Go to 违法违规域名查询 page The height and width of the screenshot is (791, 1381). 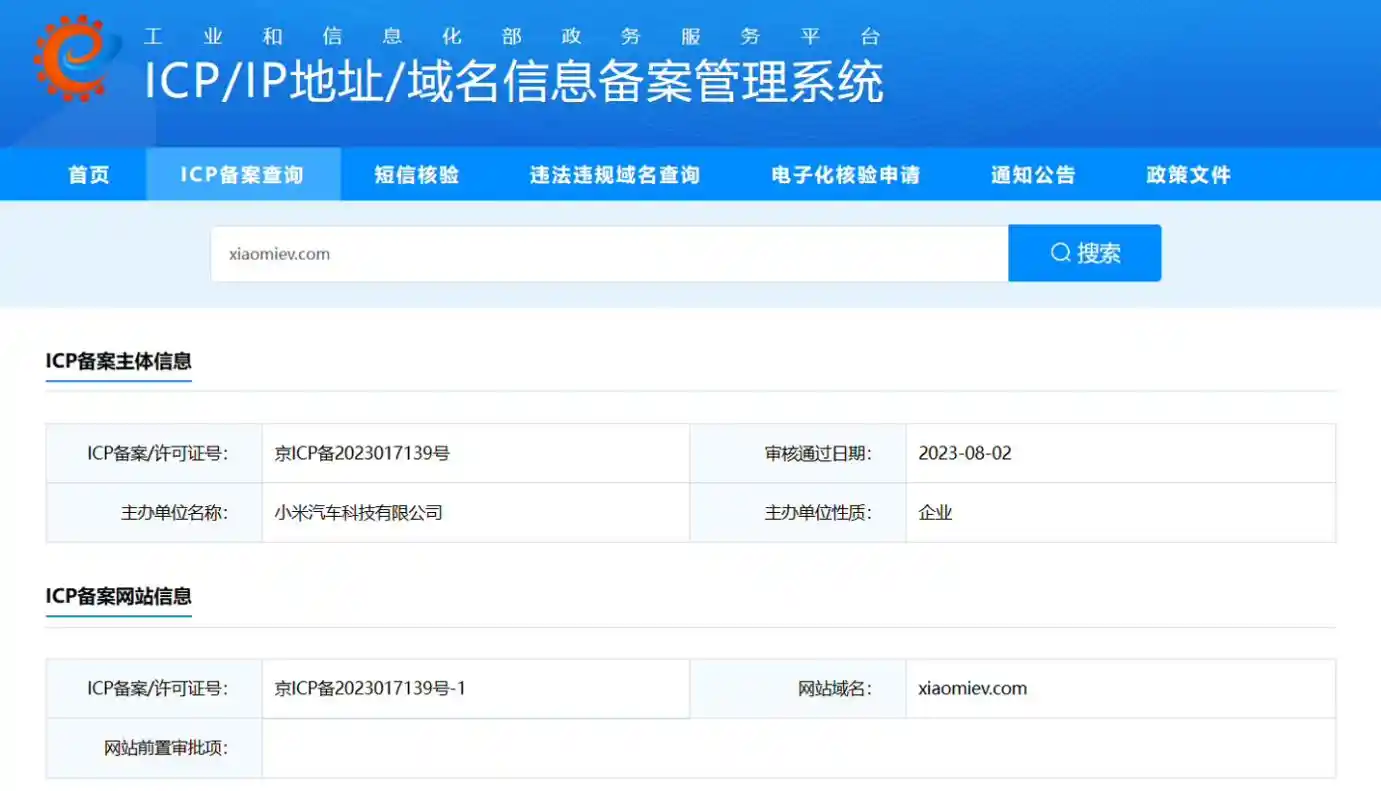click(x=614, y=173)
